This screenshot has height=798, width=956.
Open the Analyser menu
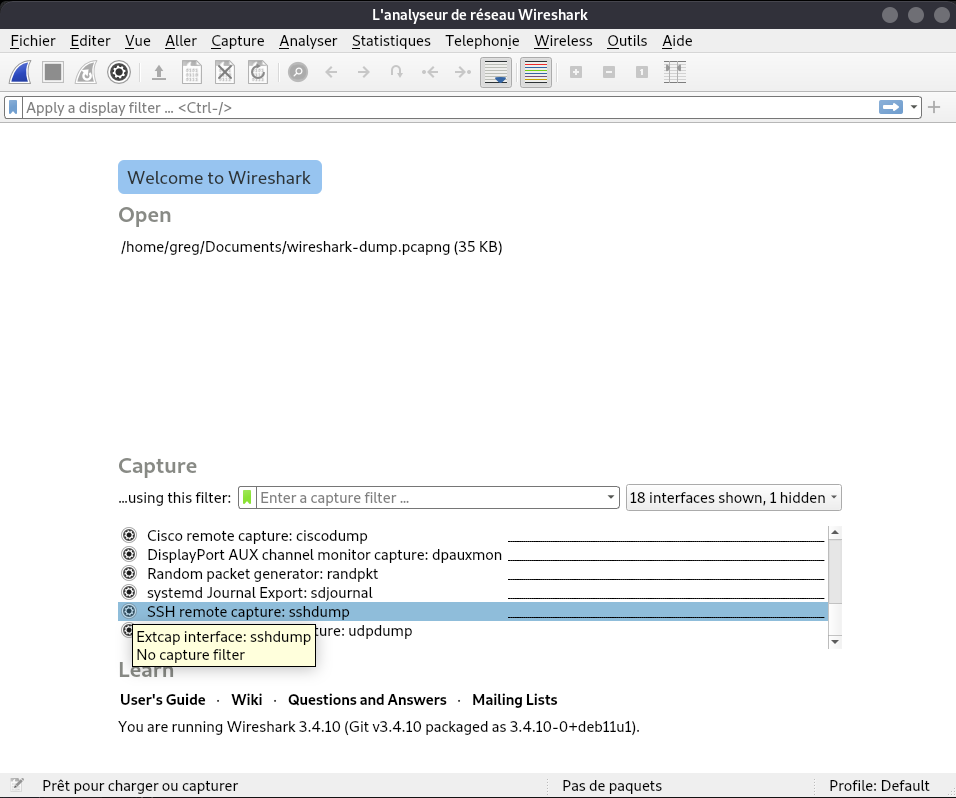pyautogui.click(x=308, y=41)
